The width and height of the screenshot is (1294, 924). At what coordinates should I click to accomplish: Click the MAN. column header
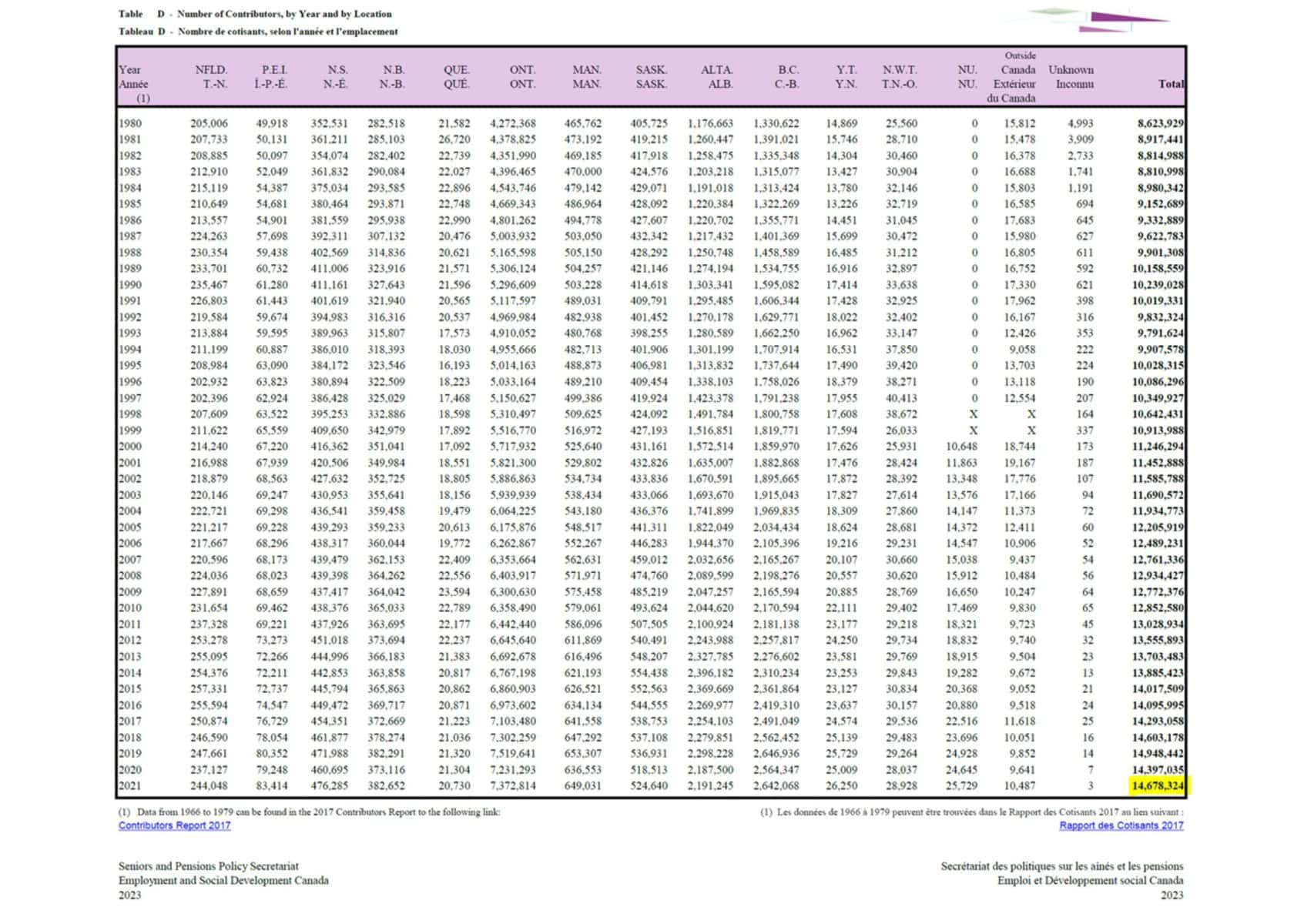[587, 77]
